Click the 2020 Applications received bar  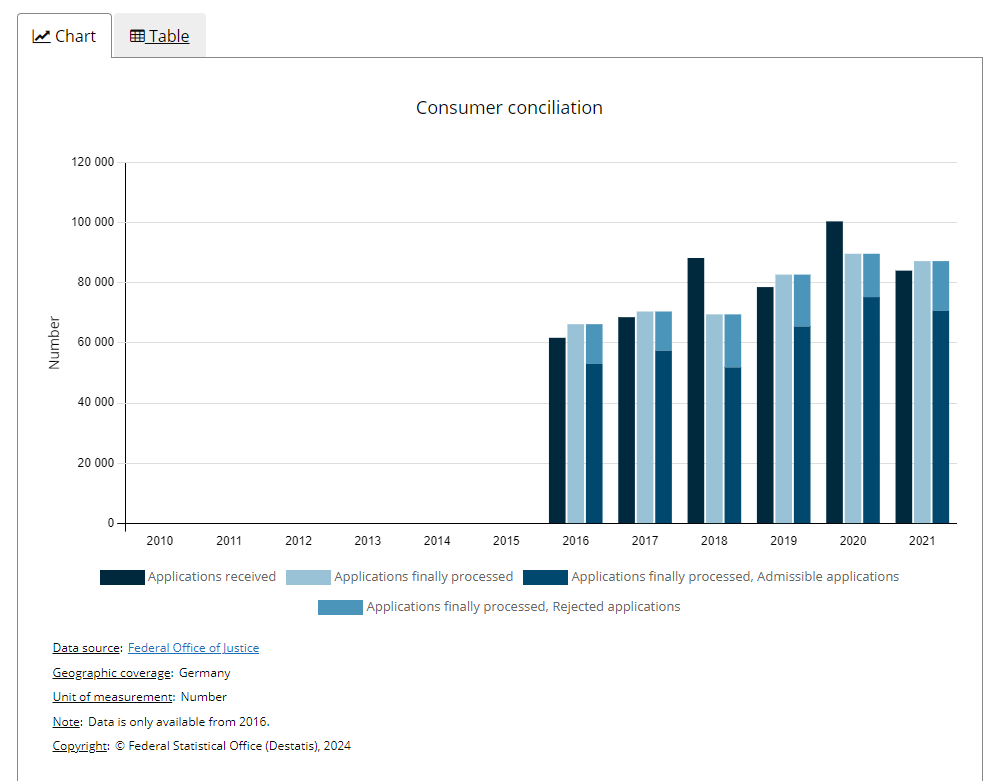pyautogui.click(x=835, y=372)
